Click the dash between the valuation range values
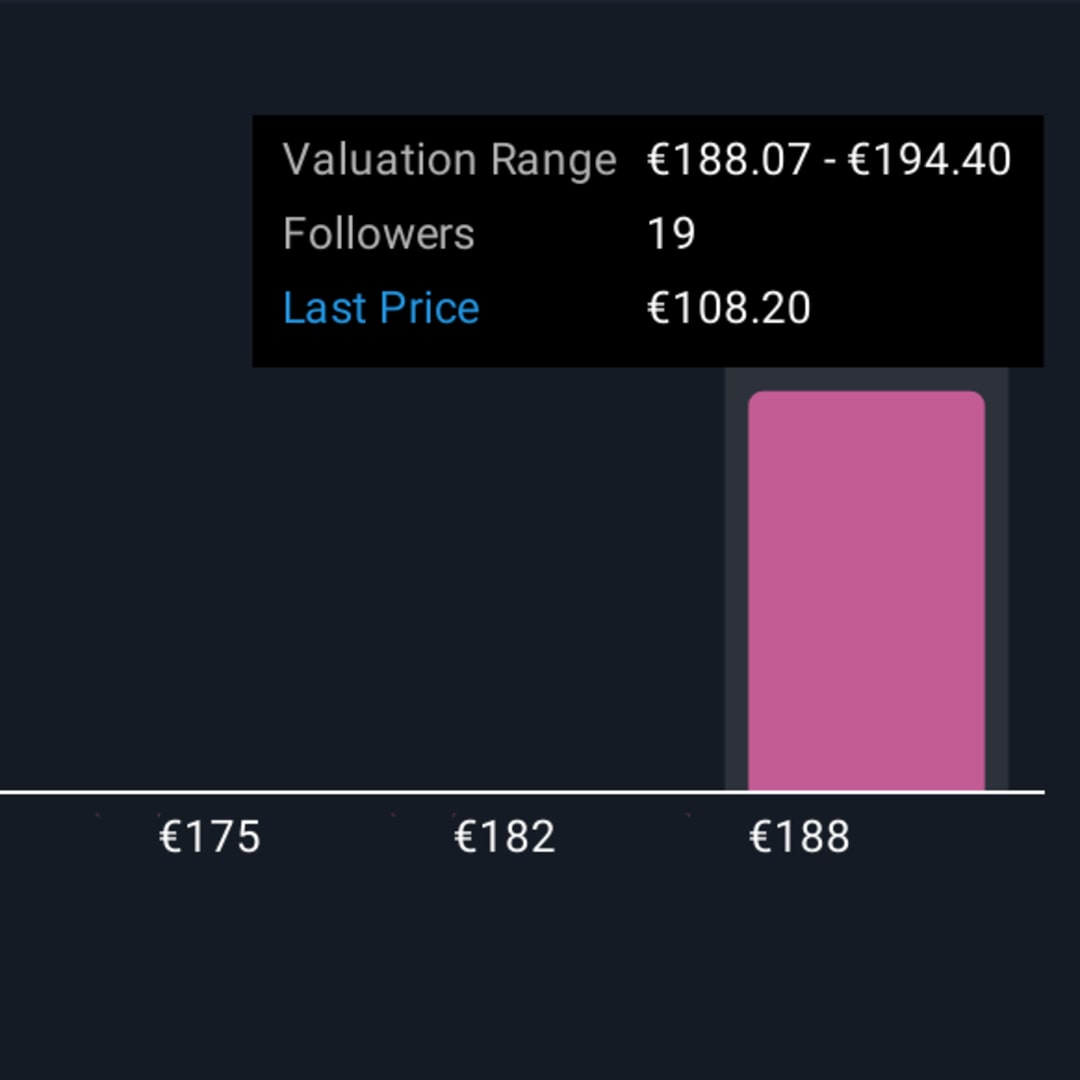The width and height of the screenshot is (1080, 1080). click(x=829, y=160)
